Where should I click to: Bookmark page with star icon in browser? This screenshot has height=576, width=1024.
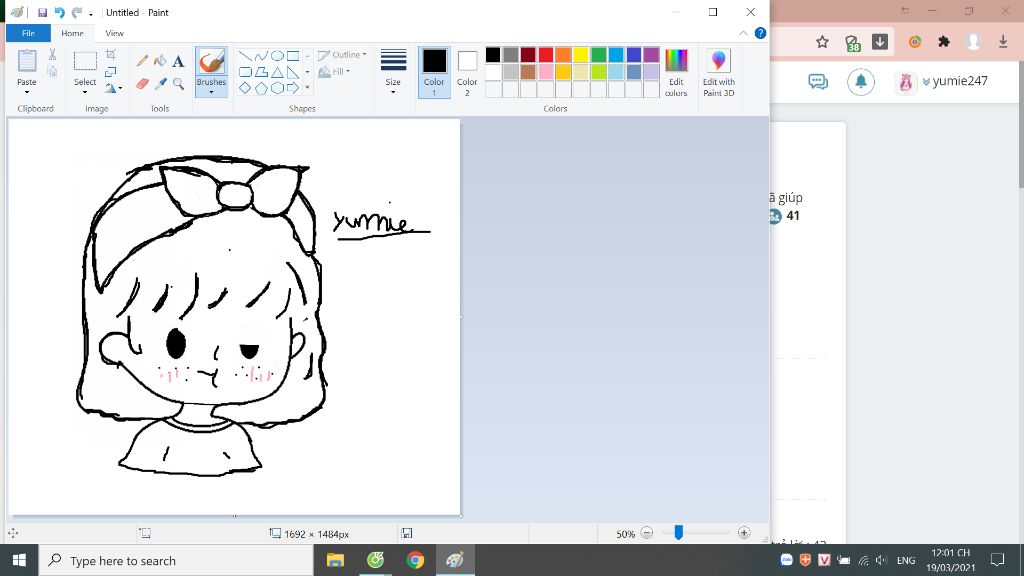click(x=822, y=42)
